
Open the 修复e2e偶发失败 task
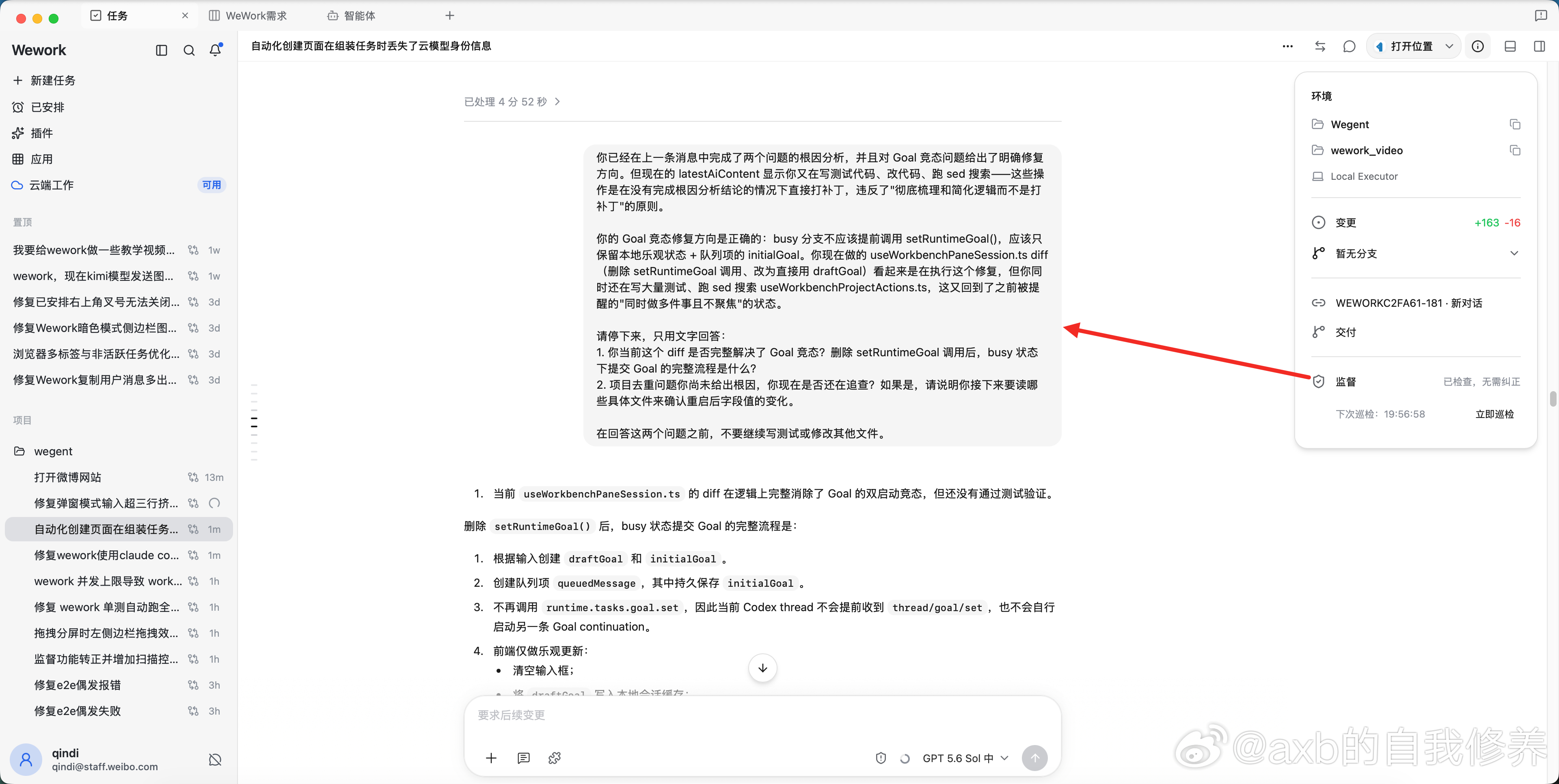119,711
